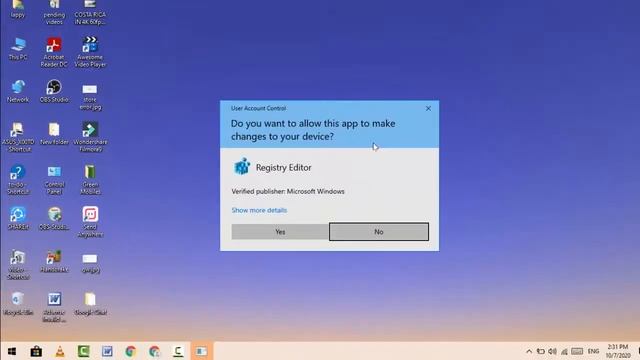
Task: Select the Acrobat Reader DC desktop icon
Action: point(54,52)
